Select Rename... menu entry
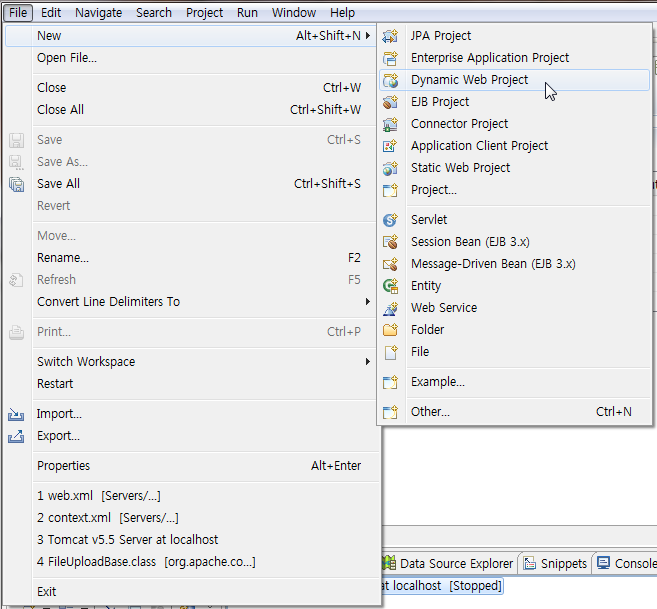657x609 pixels. [190, 258]
